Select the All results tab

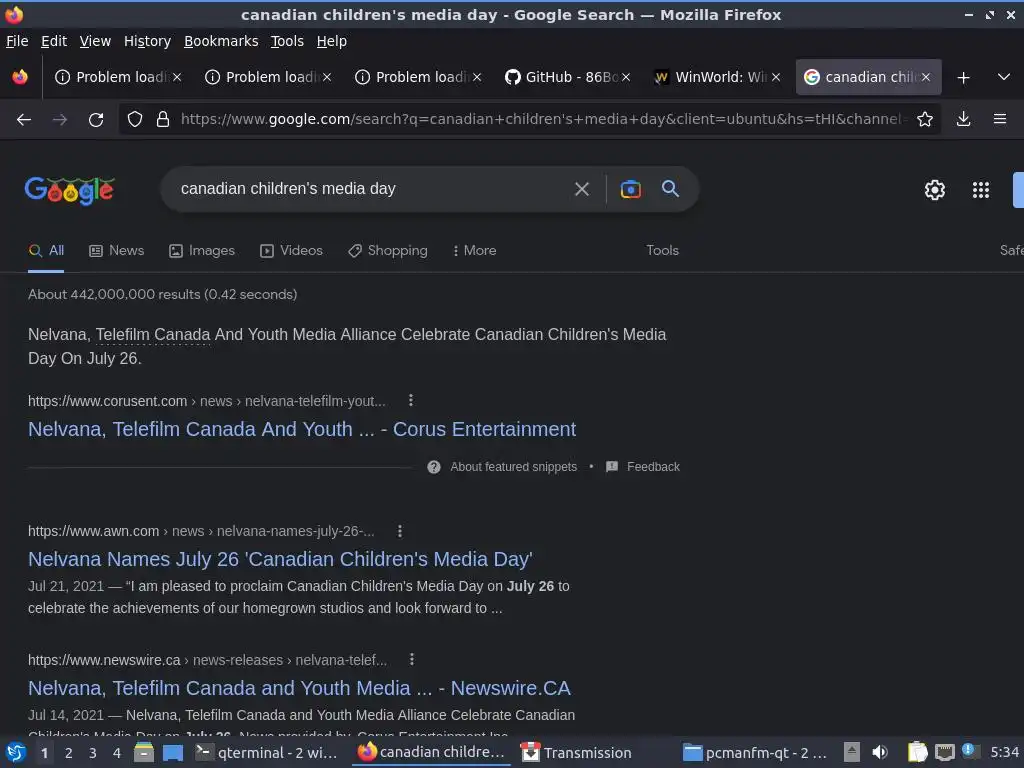click(46, 251)
